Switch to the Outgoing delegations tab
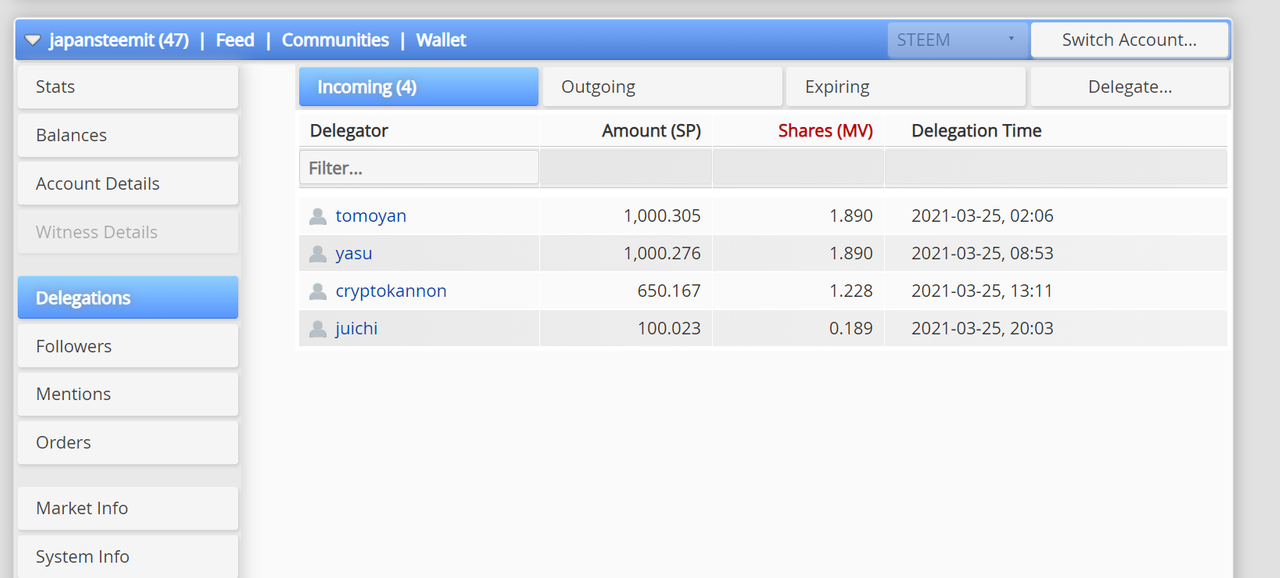 pyautogui.click(x=662, y=87)
